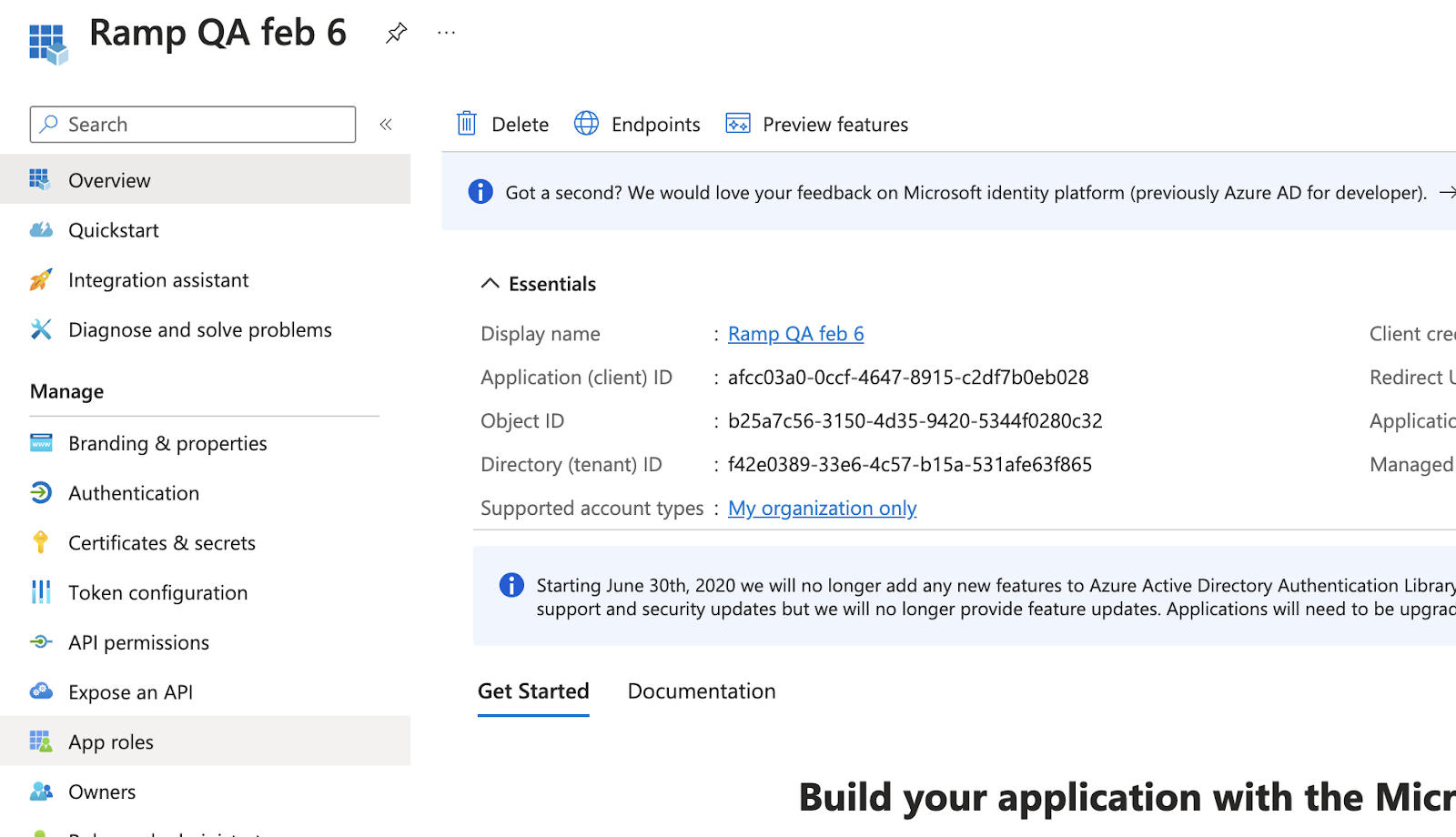The image size is (1456, 837).
Task: Open Diagnose and solve problems
Action: [206, 329]
